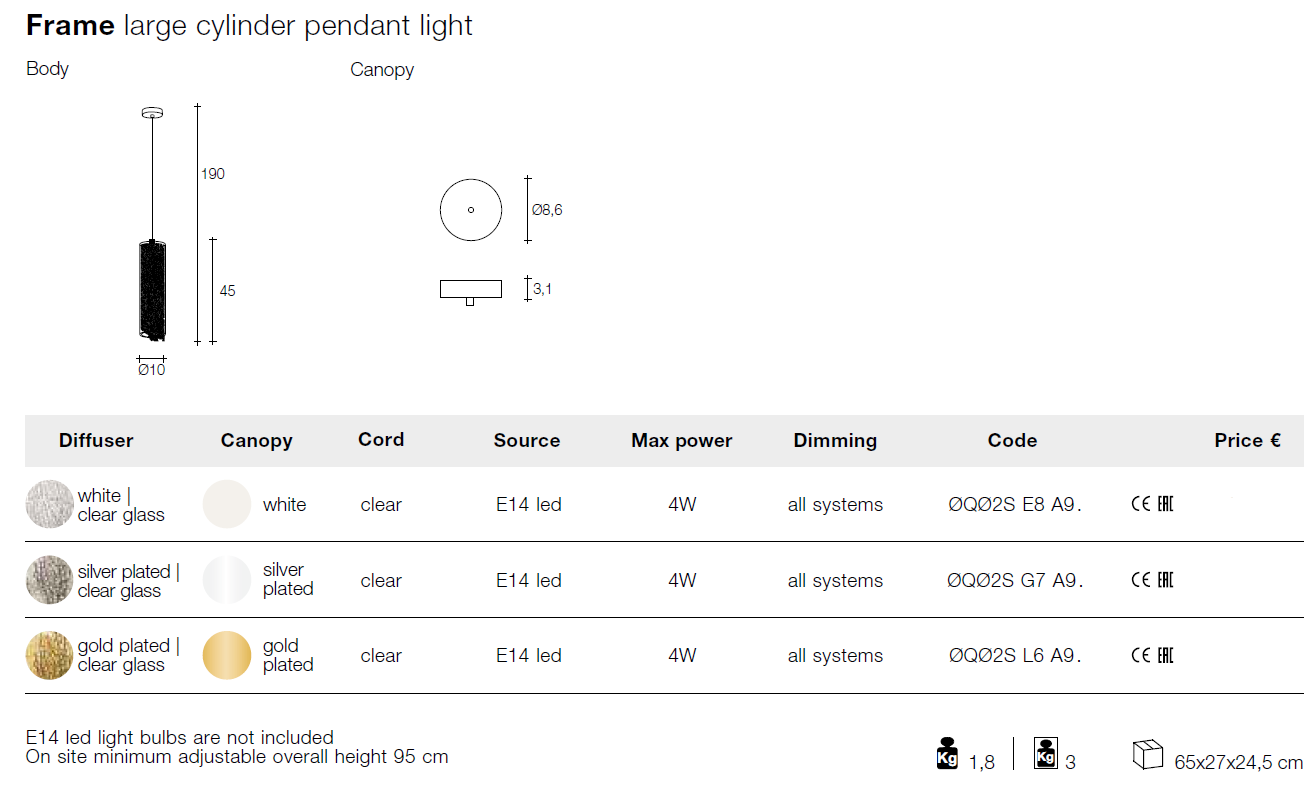The height and width of the screenshot is (791, 1312).
Task: Click the CE EAC mark in silver row
Action: coord(1151,580)
